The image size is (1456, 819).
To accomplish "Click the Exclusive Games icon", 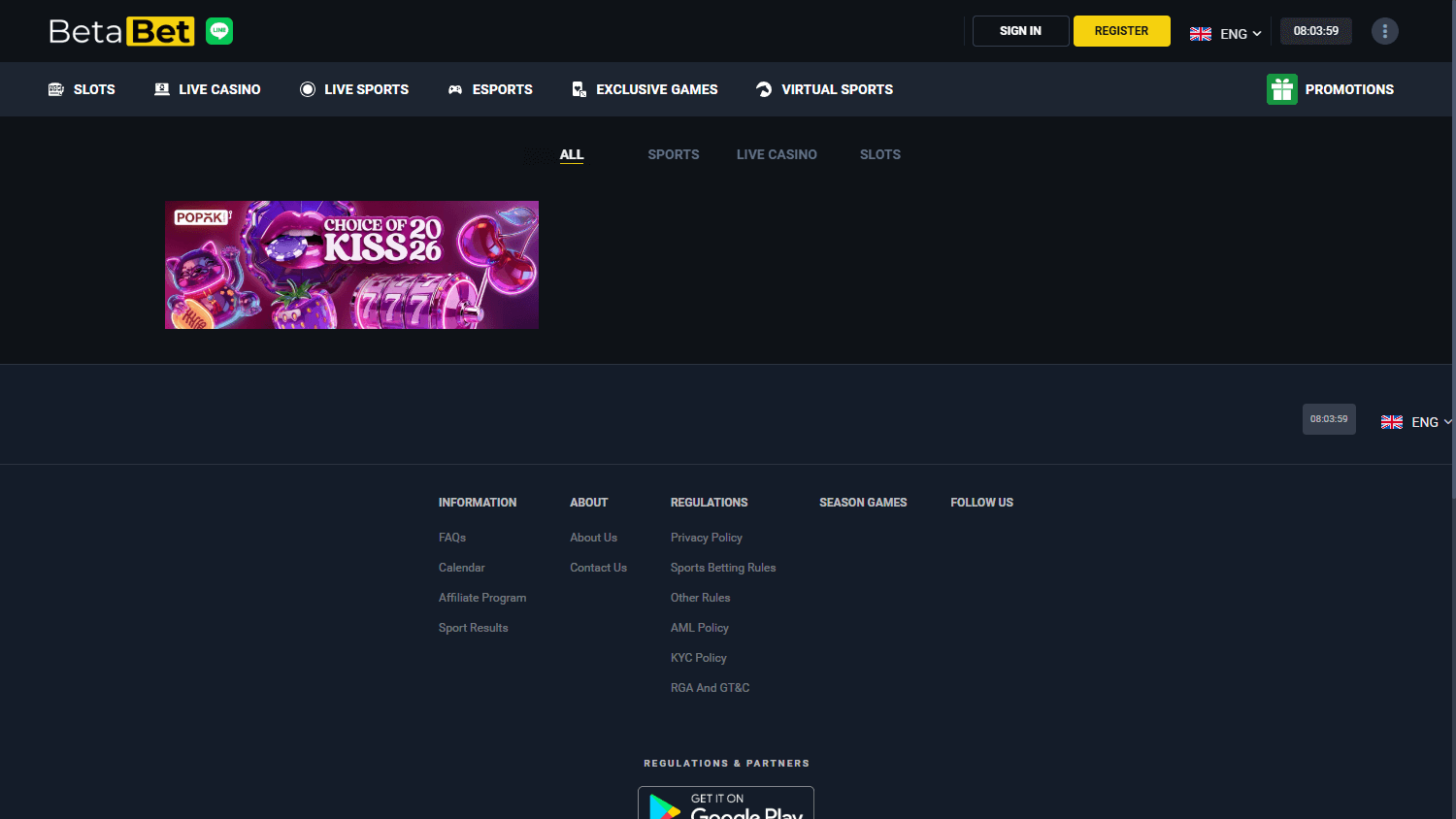I will click(x=579, y=88).
